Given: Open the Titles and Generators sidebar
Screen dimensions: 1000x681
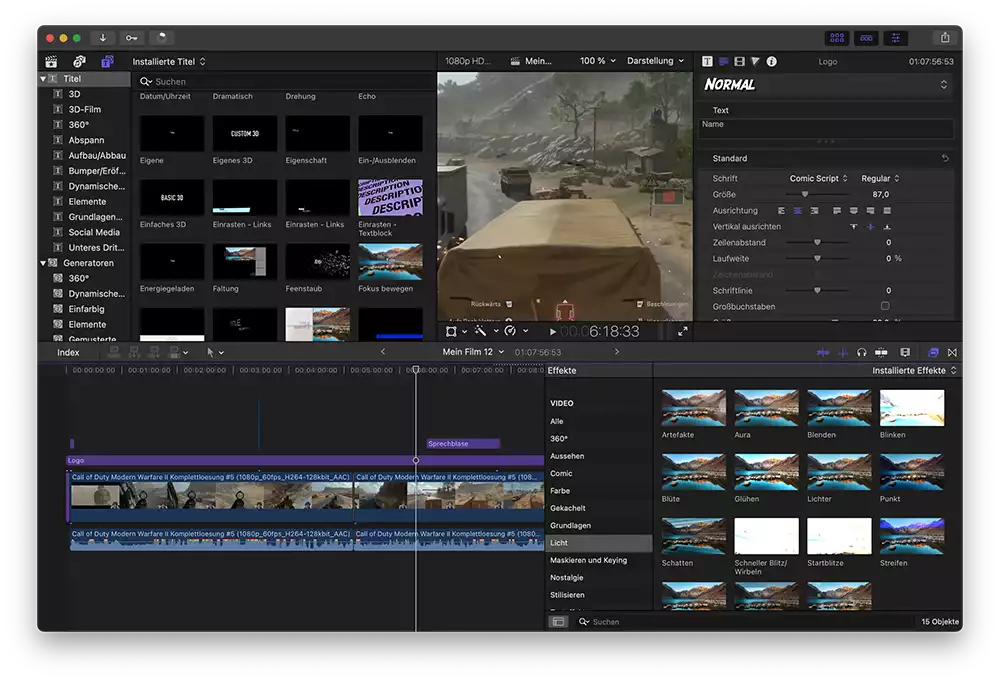Looking at the screenshot, I should point(107,61).
